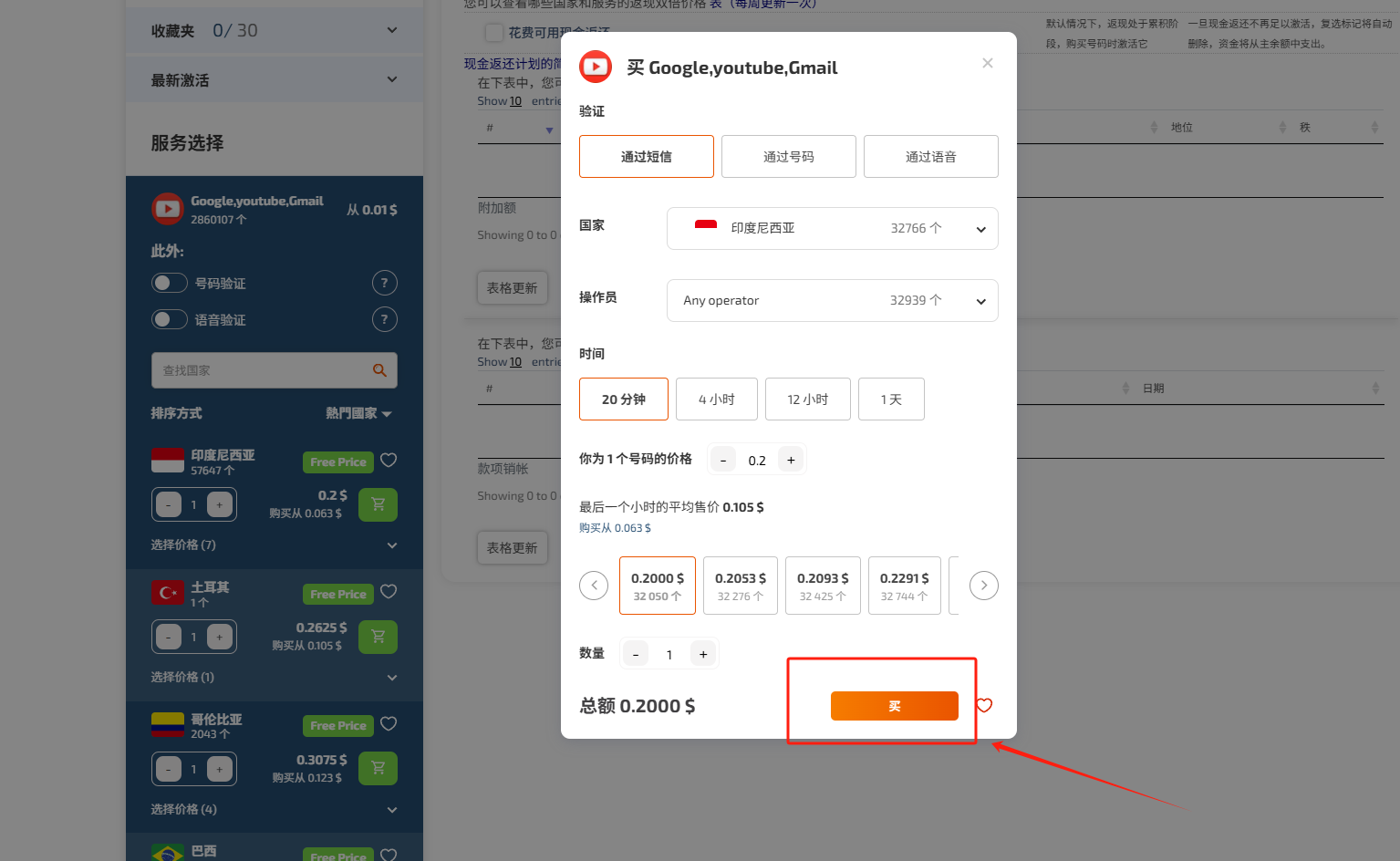The width and height of the screenshot is (1400, 861).
Task: Select the 0.2093 $ price card
Action: [x=823, y=586]
